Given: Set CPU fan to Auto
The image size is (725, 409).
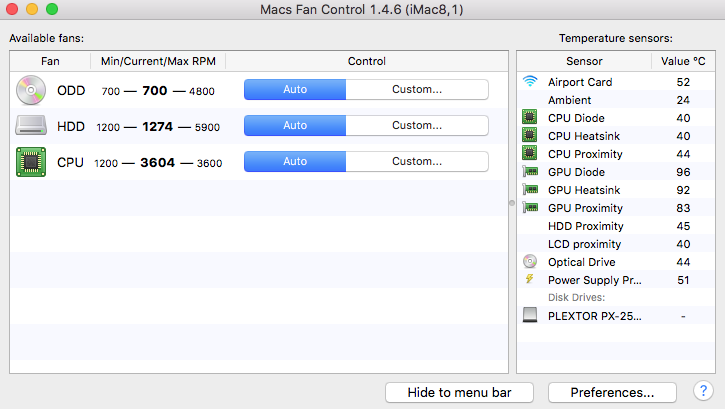Looking at the screenshot, I should click(x=295, y=161).
